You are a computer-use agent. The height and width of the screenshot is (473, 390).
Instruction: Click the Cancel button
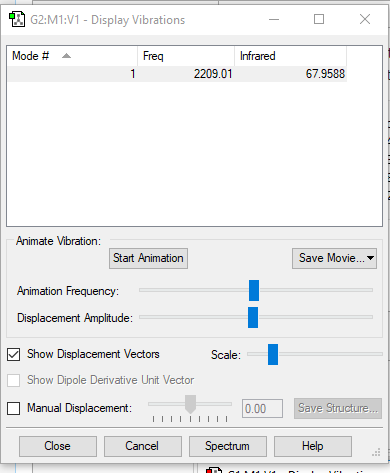143,446
